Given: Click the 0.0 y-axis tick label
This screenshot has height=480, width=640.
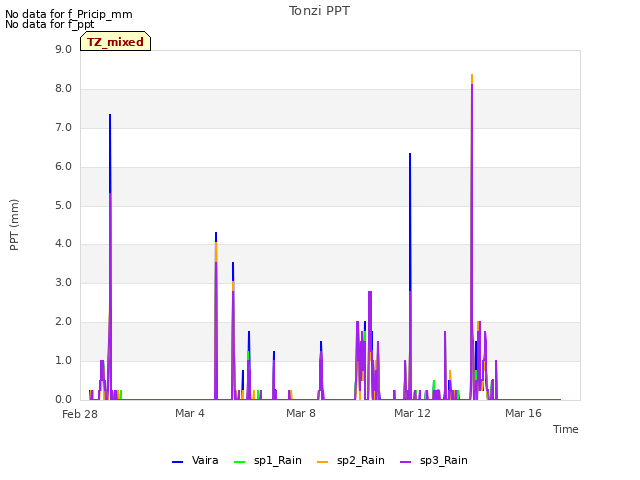Looking at the screenshot, I should click(63, 399).
